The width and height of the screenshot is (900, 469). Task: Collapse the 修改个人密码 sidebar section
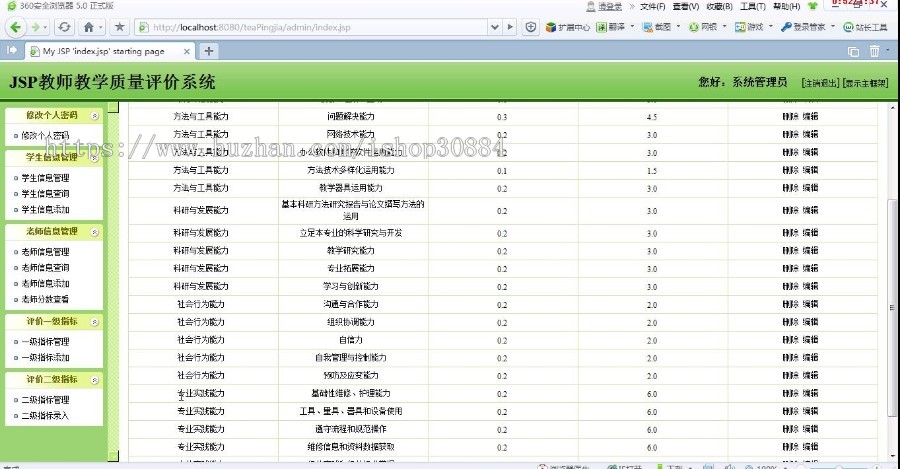(95, 116)
